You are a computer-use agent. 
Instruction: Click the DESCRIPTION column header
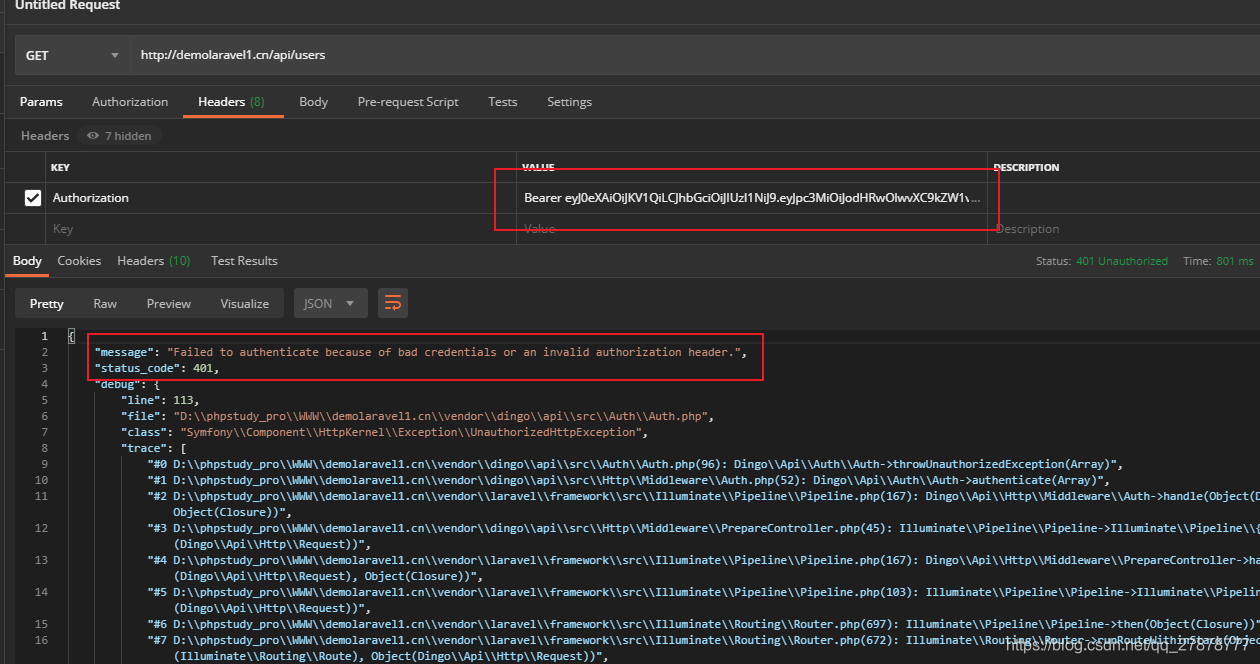point(1027,168)
